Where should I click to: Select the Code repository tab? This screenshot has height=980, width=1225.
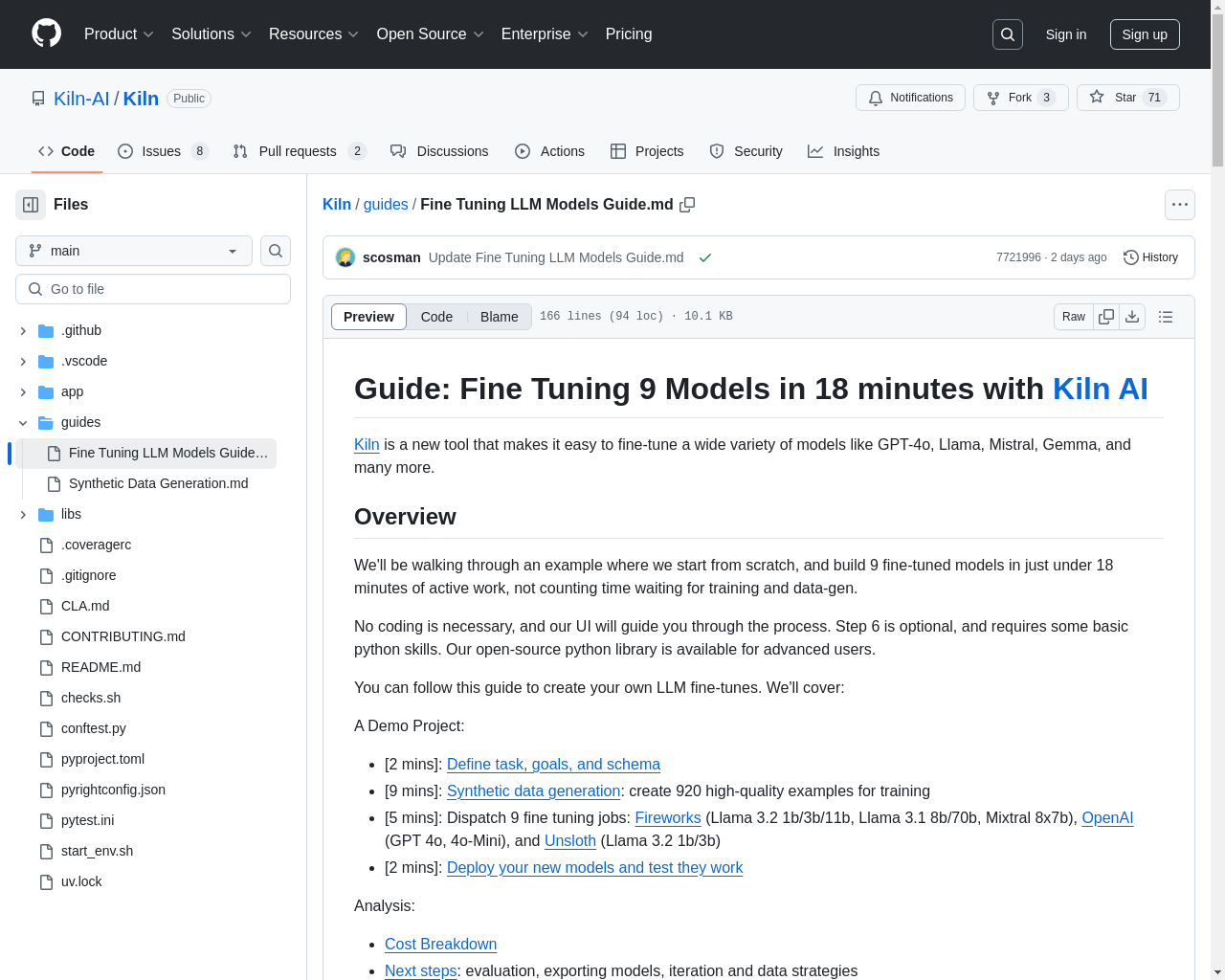67,151
